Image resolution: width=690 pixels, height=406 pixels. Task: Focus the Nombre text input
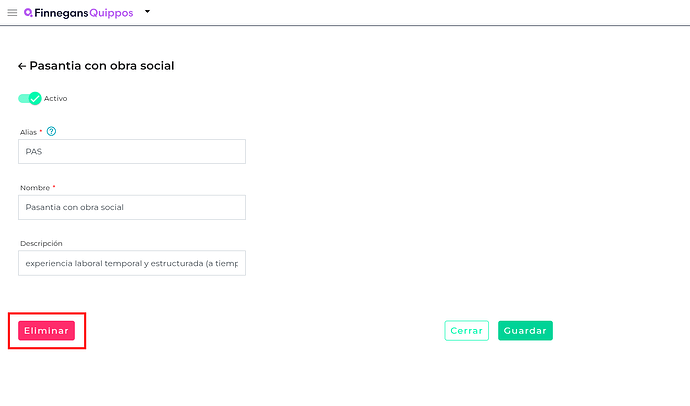pyautogui.click(x=132, y=207)
